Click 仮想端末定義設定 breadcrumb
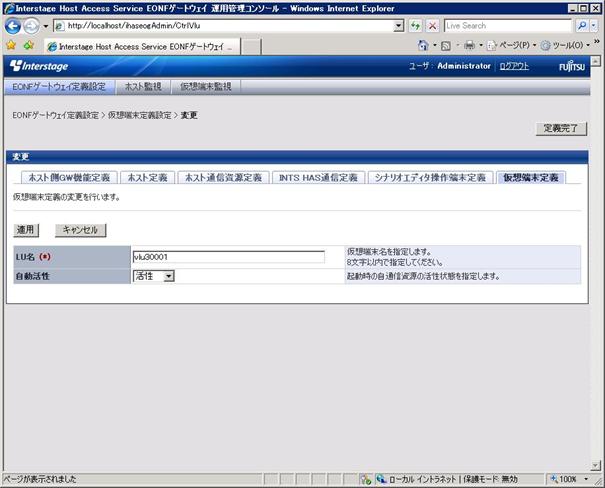The height and width of the screenshot is (488, 605). [x=140, y=115]
